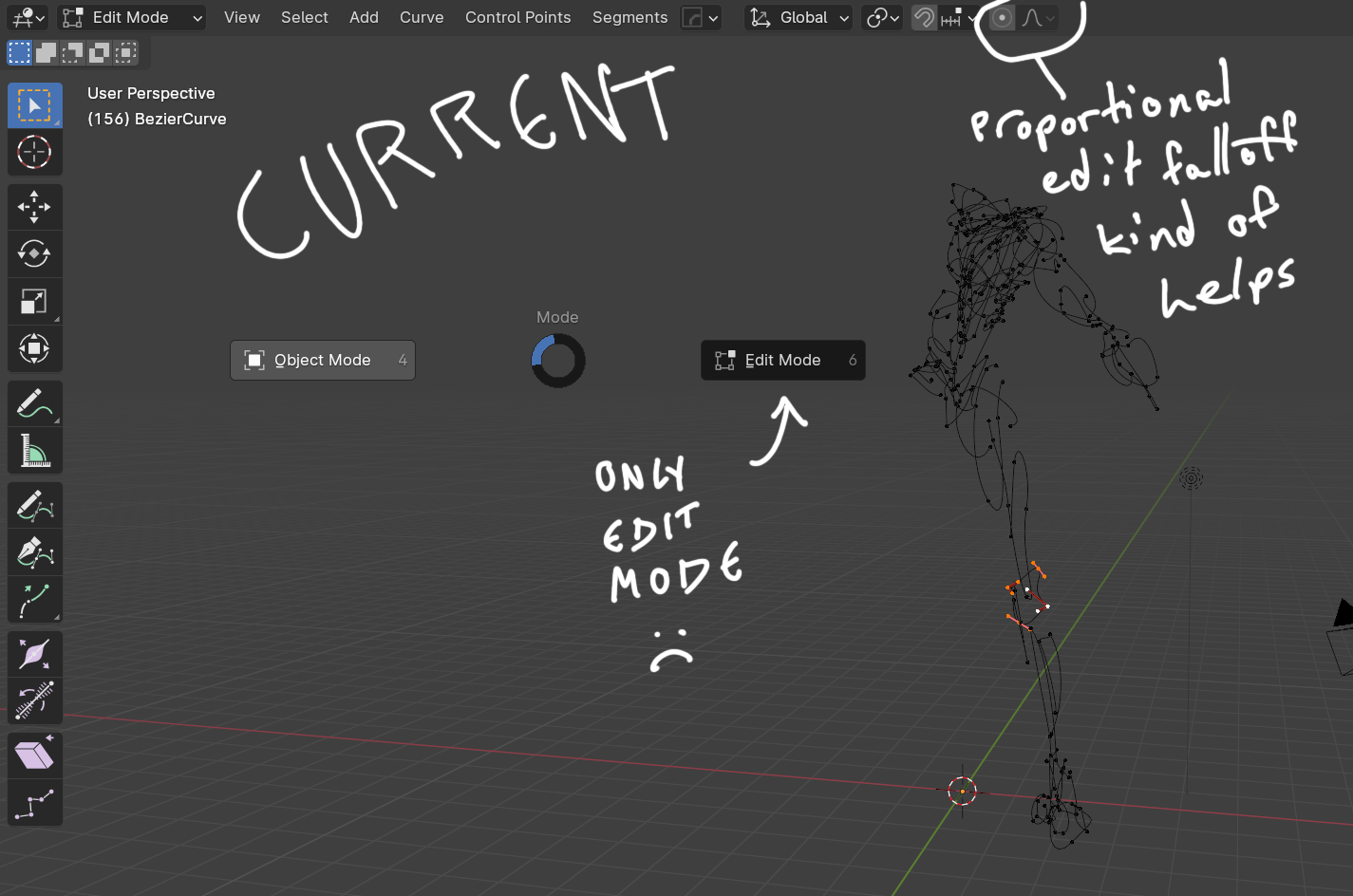Select the Select Box tool
1353x896 pixels.
[x=35, y=105]
